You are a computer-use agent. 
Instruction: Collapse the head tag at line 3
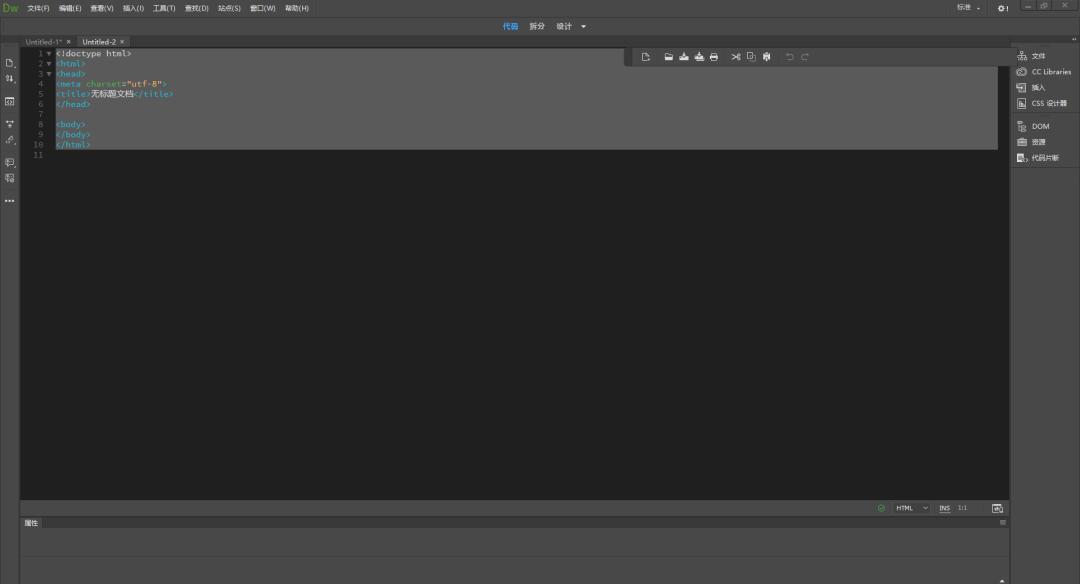click(x=49, y=74)
